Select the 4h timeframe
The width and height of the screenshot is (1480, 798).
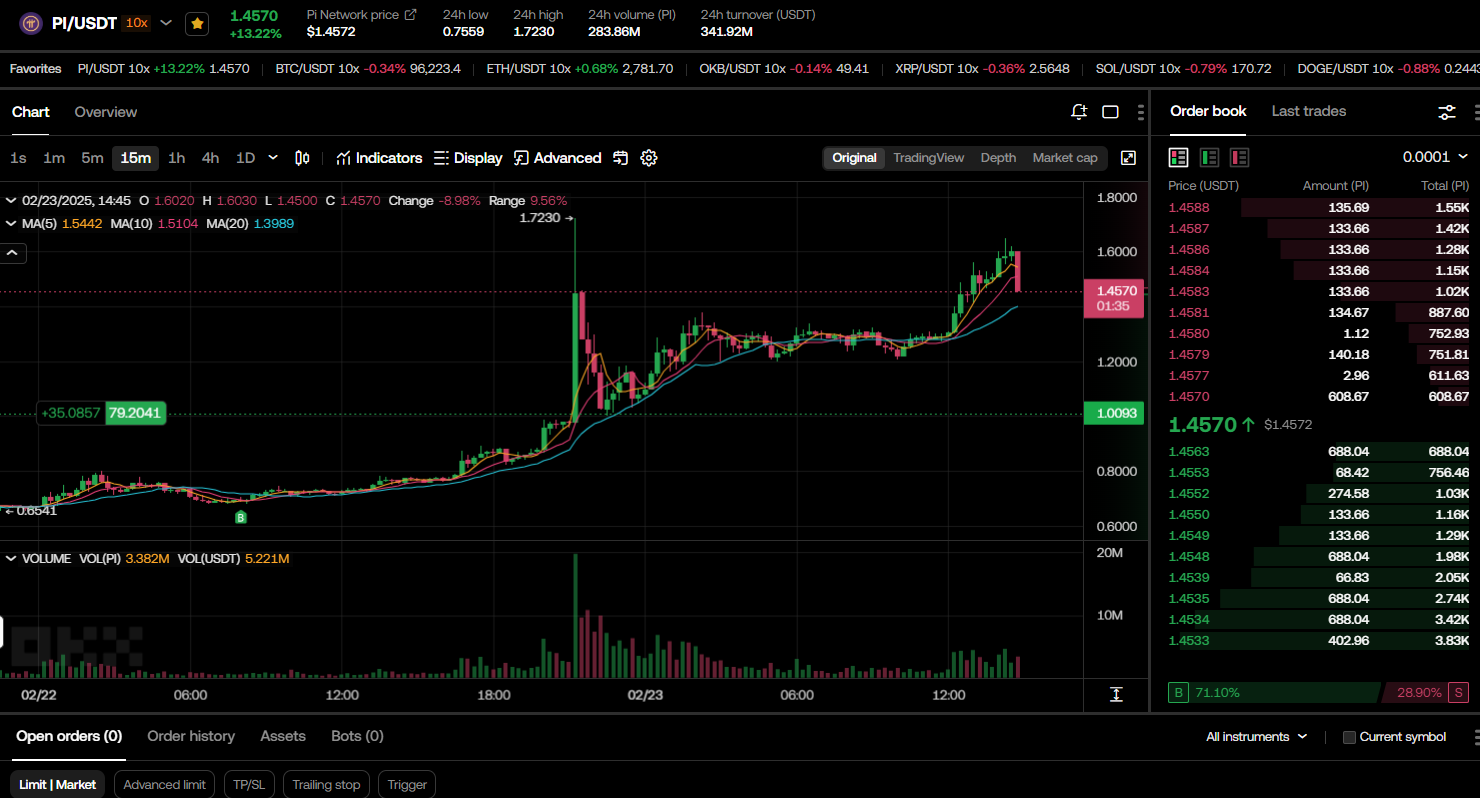click(210, 158)
